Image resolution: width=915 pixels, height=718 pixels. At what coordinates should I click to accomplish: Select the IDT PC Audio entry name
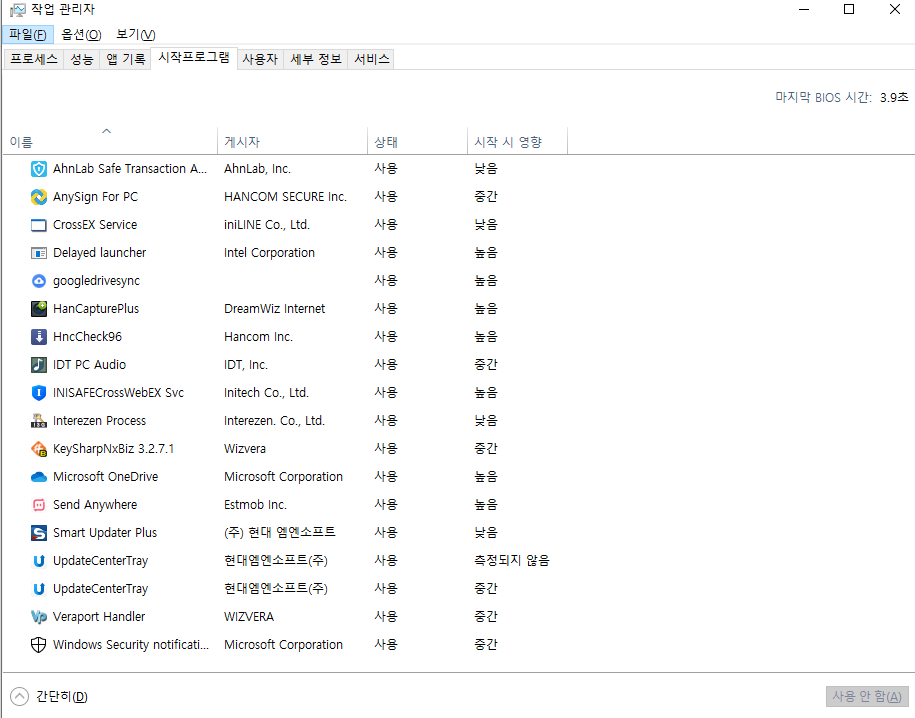click(x=89, y=365)
